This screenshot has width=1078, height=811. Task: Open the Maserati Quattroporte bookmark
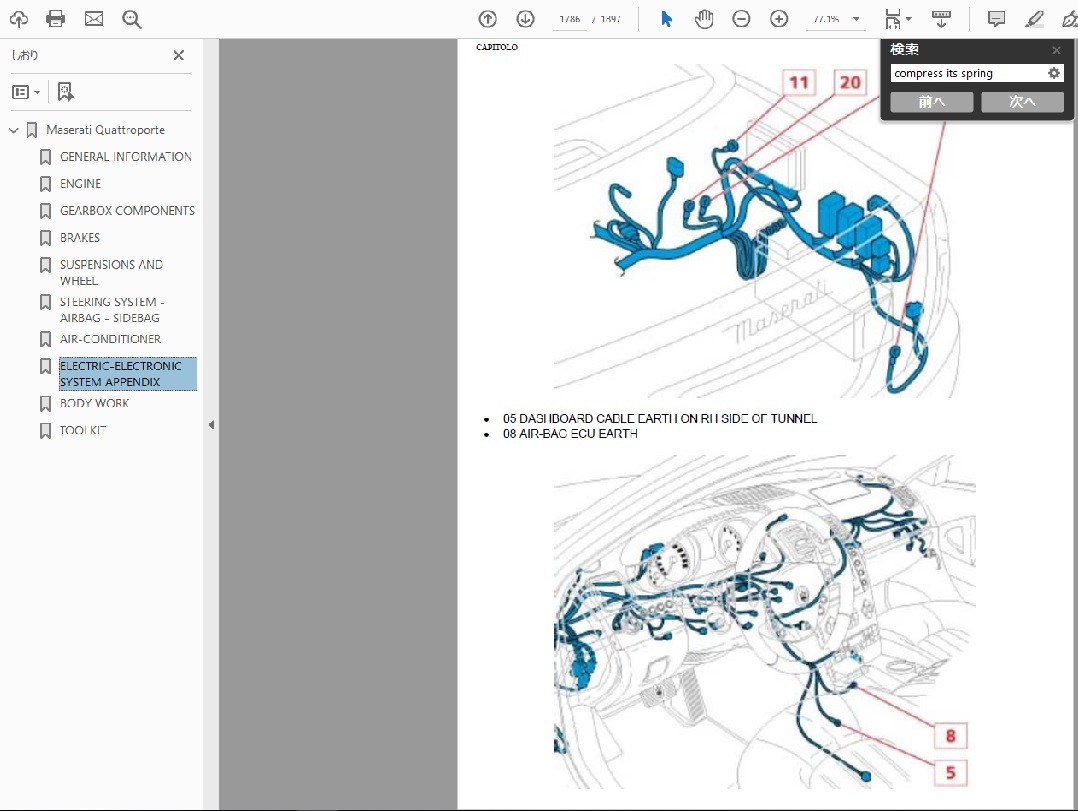[x=105, y=130]
